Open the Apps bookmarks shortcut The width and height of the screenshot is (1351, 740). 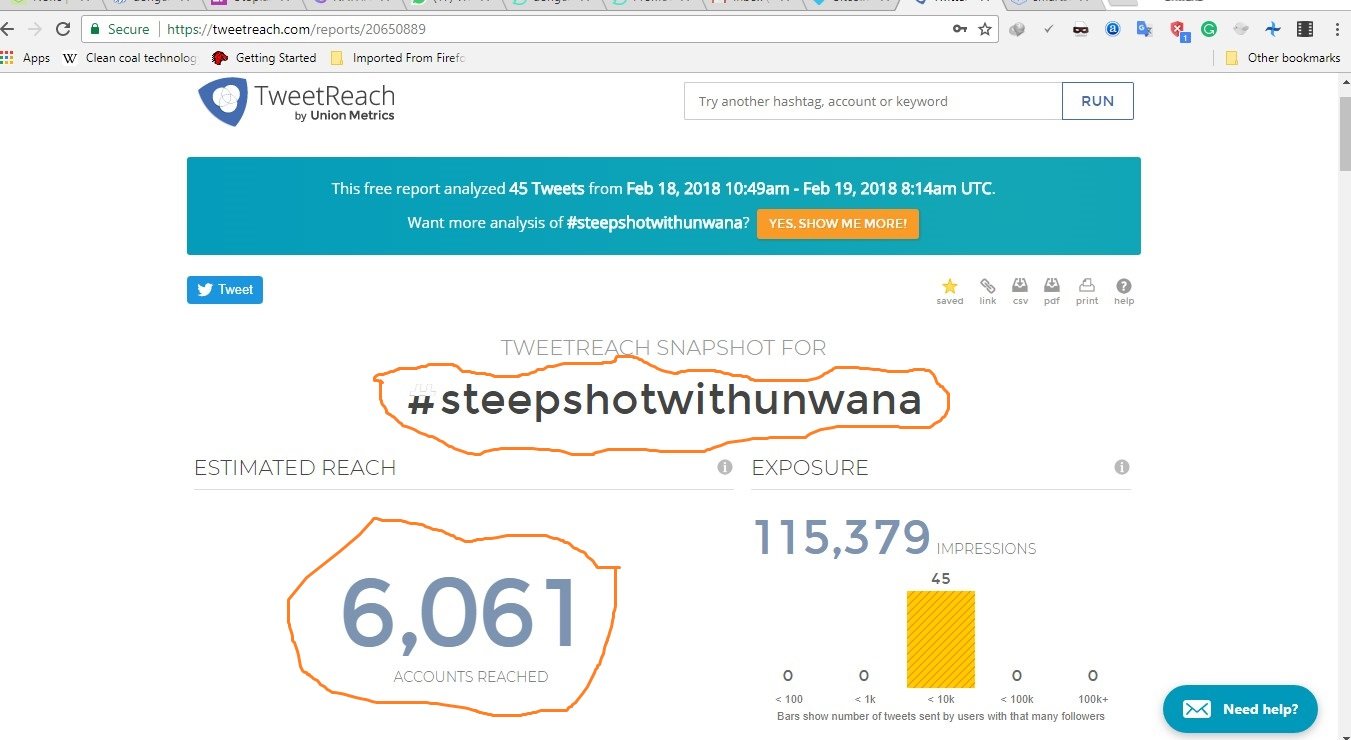(x=26, y=58)
